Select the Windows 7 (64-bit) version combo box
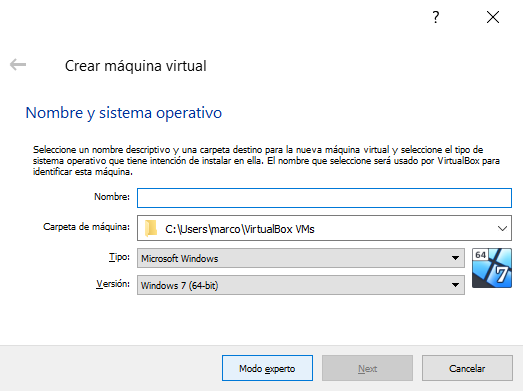 pyautogui.click(x=301, y=285)
